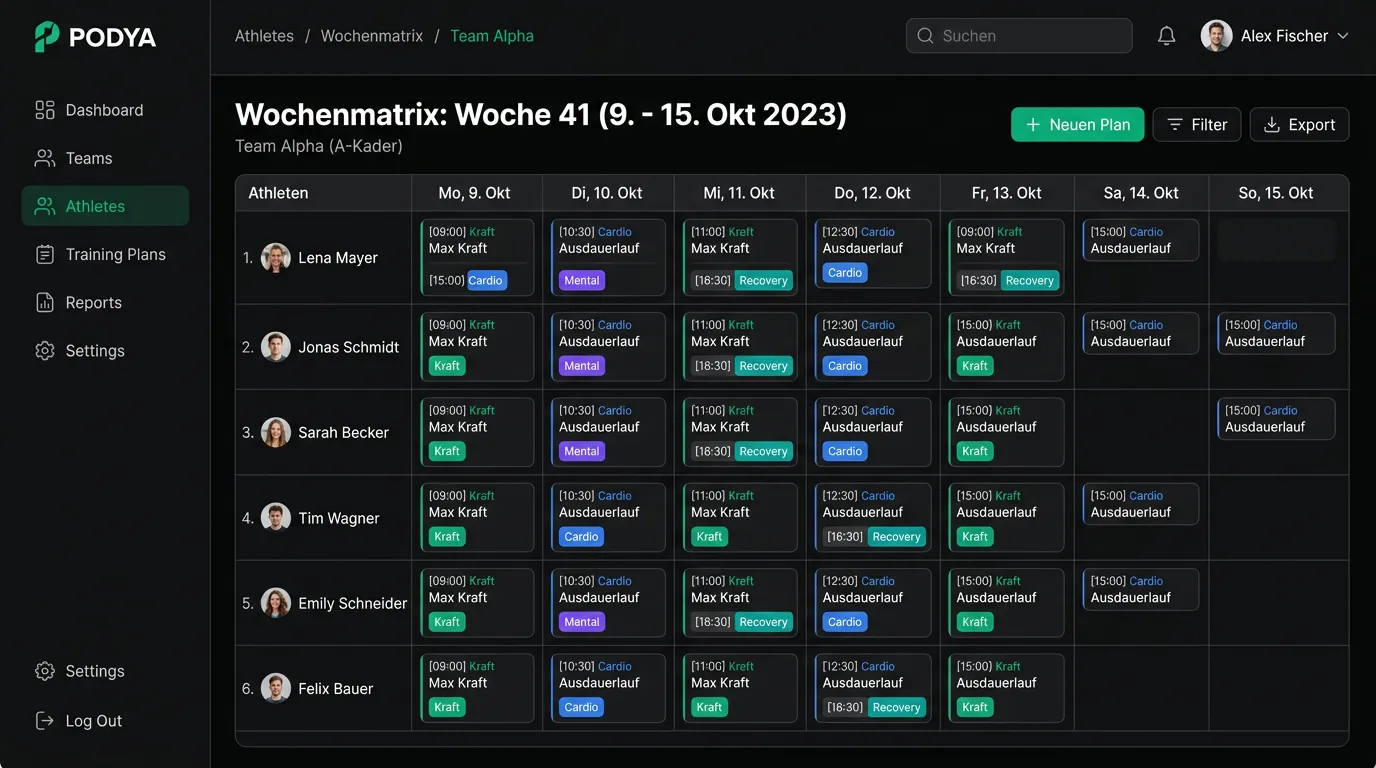The width and height of the screenshot is (1376, 768).
Task: Open Training Plans in sidebar
Action: tap(105, 254)
